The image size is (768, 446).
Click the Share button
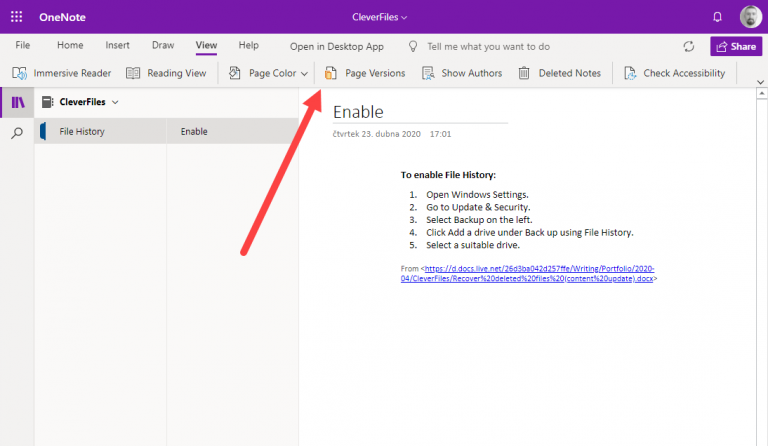[x=735, y=46]
